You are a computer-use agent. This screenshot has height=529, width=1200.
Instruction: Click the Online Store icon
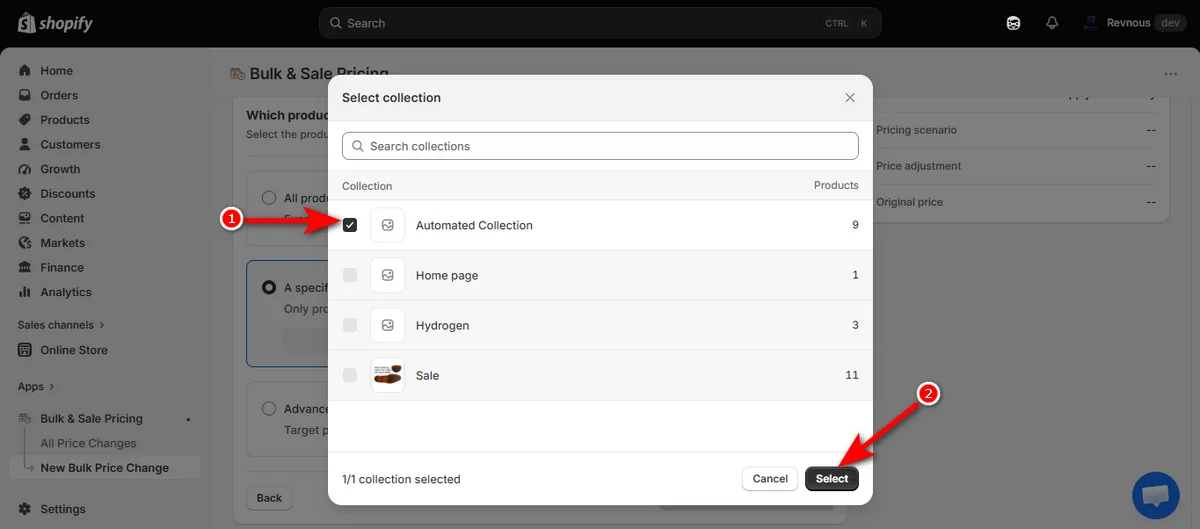pos(25,350)
